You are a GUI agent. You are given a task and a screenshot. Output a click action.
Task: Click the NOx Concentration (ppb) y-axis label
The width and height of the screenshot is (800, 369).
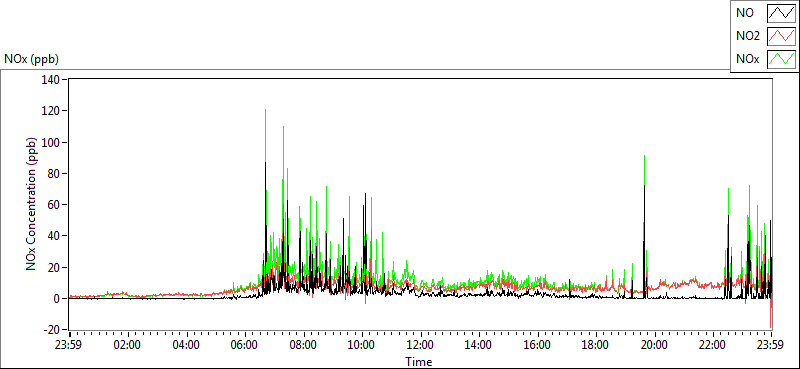[x=32, y=204]
